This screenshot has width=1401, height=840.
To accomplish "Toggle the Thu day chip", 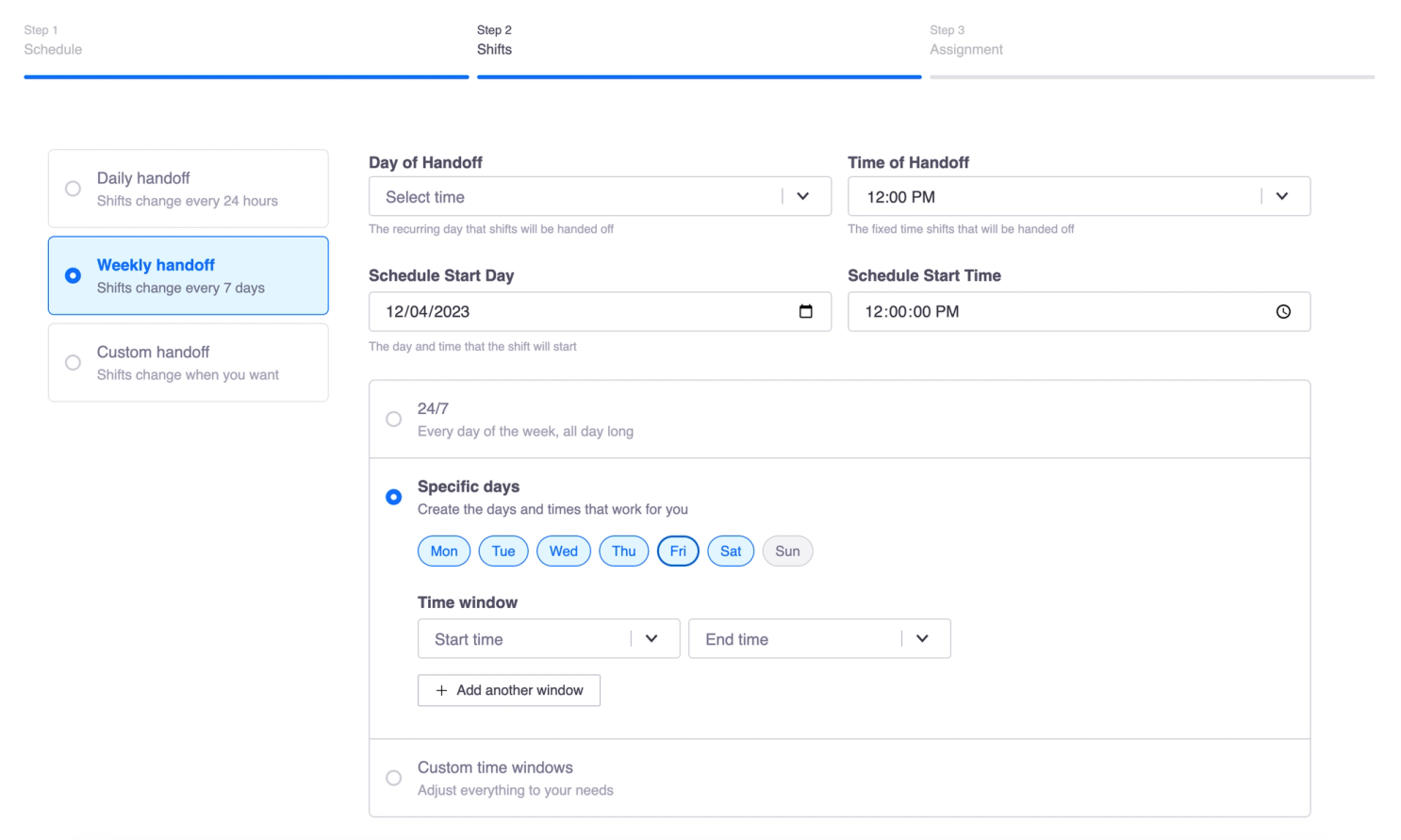I will (x=624, y=552).
